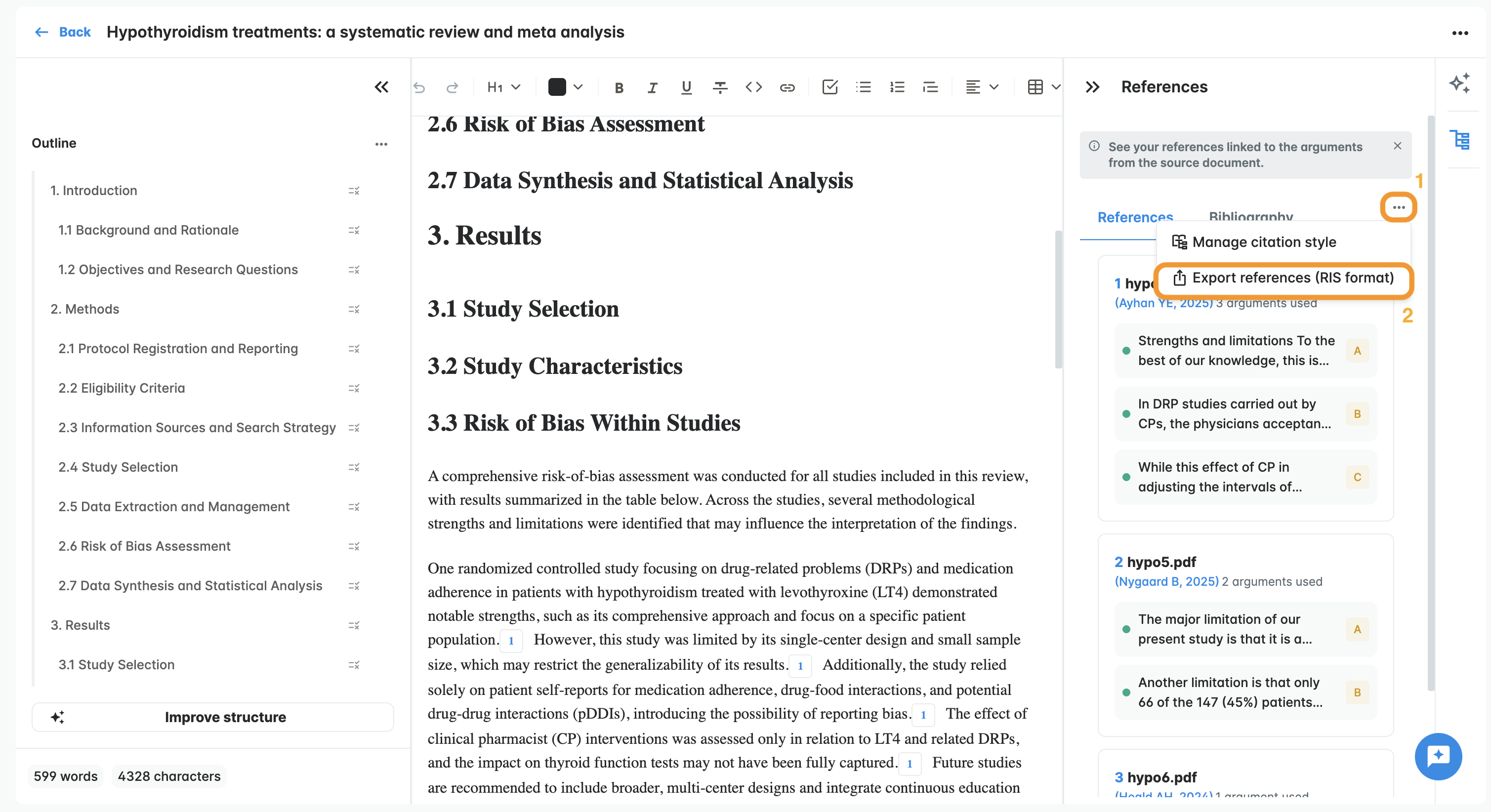Open the chat support bubble
Screen dimensions: 1491x812
coord(1438,756)
